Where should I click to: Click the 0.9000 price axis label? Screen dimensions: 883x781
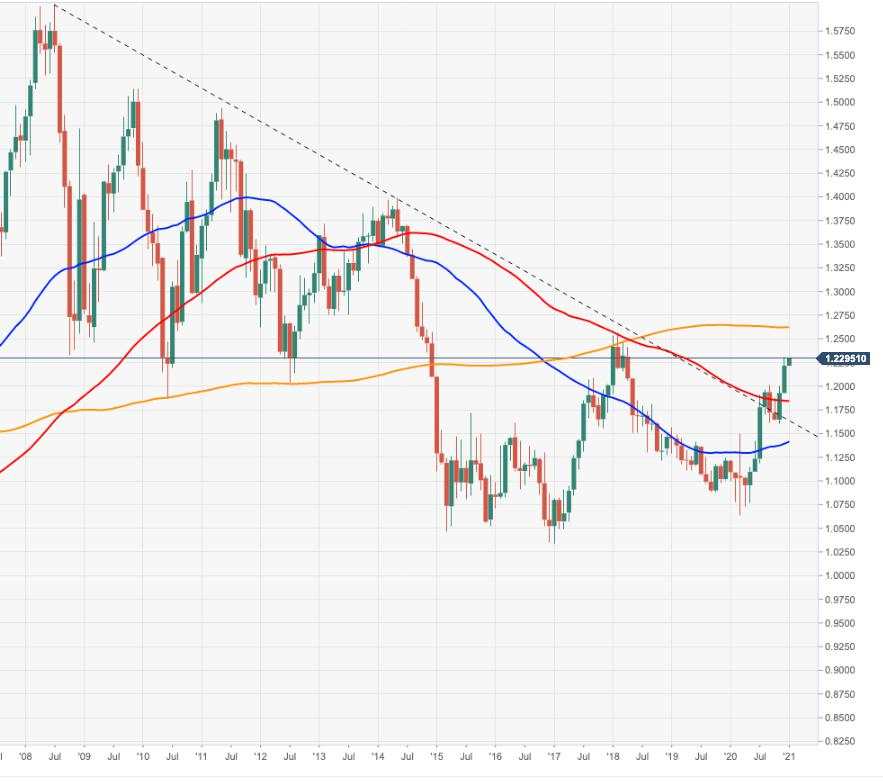[x=840, y=670]
